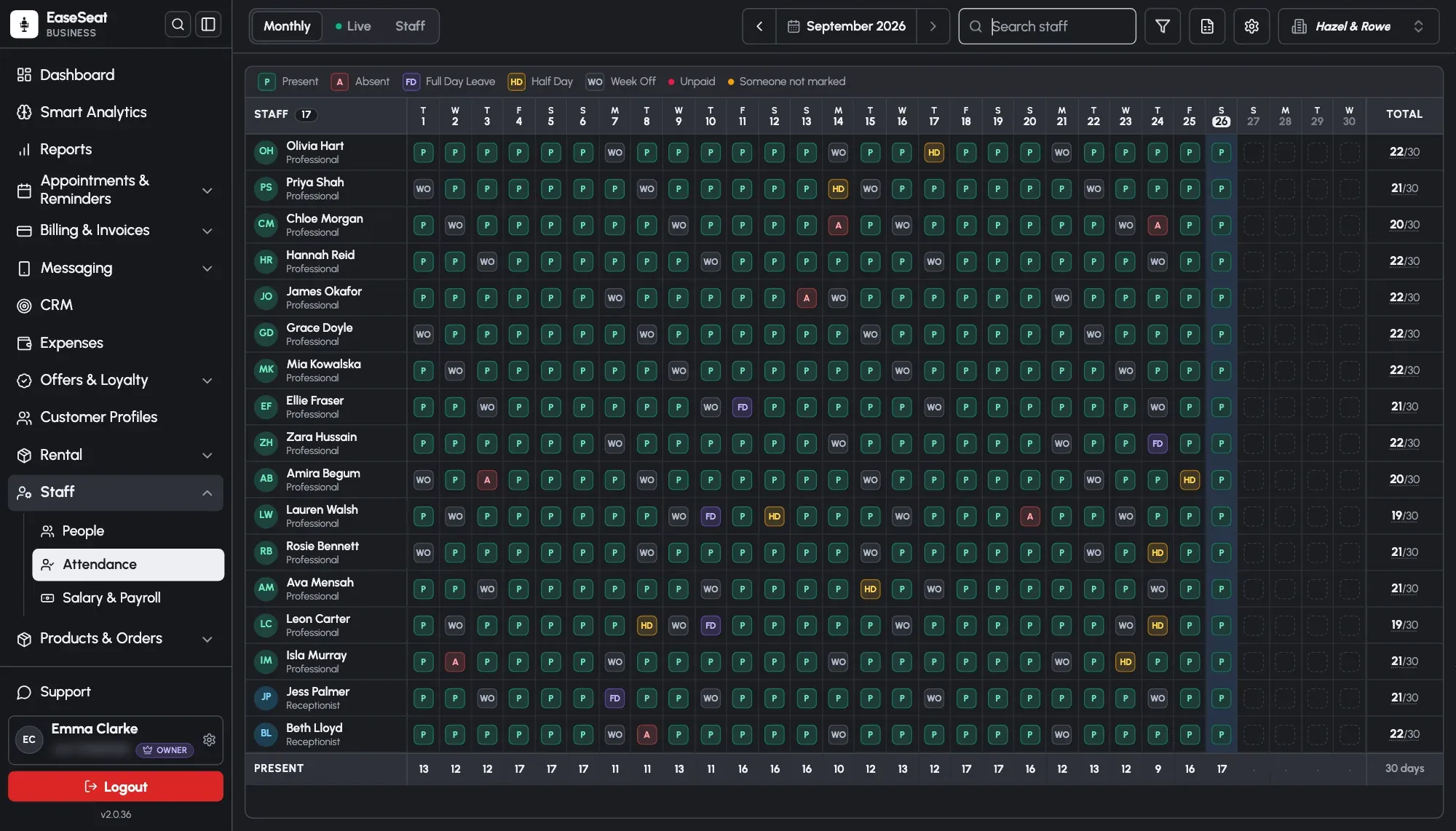Viewport: 1456px width, 831px height.
Task: Switch to Staff view tab
Action: pyautogui.click(x=410, y=26)
